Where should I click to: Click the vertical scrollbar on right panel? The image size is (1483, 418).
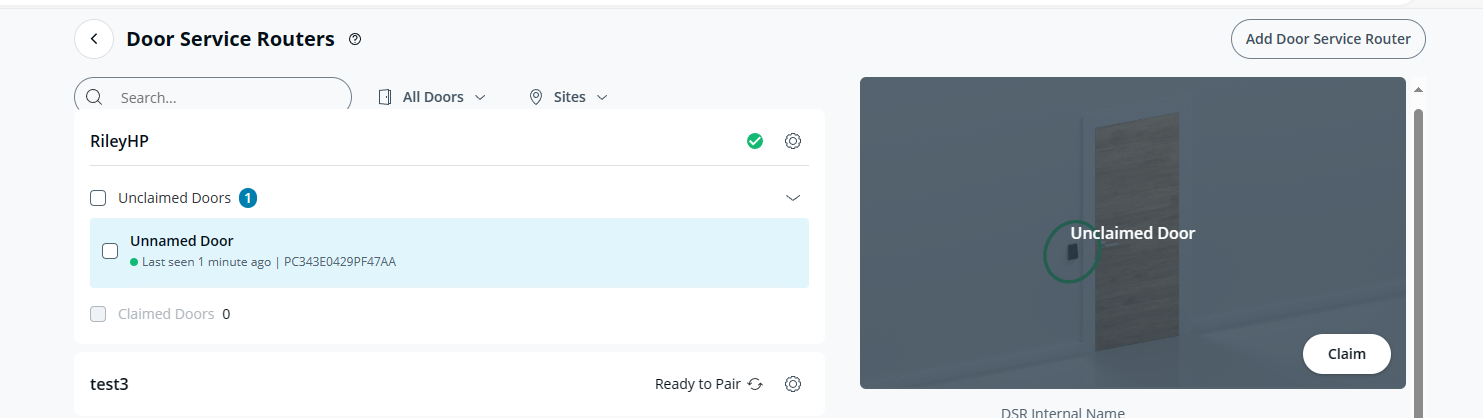1418,250
